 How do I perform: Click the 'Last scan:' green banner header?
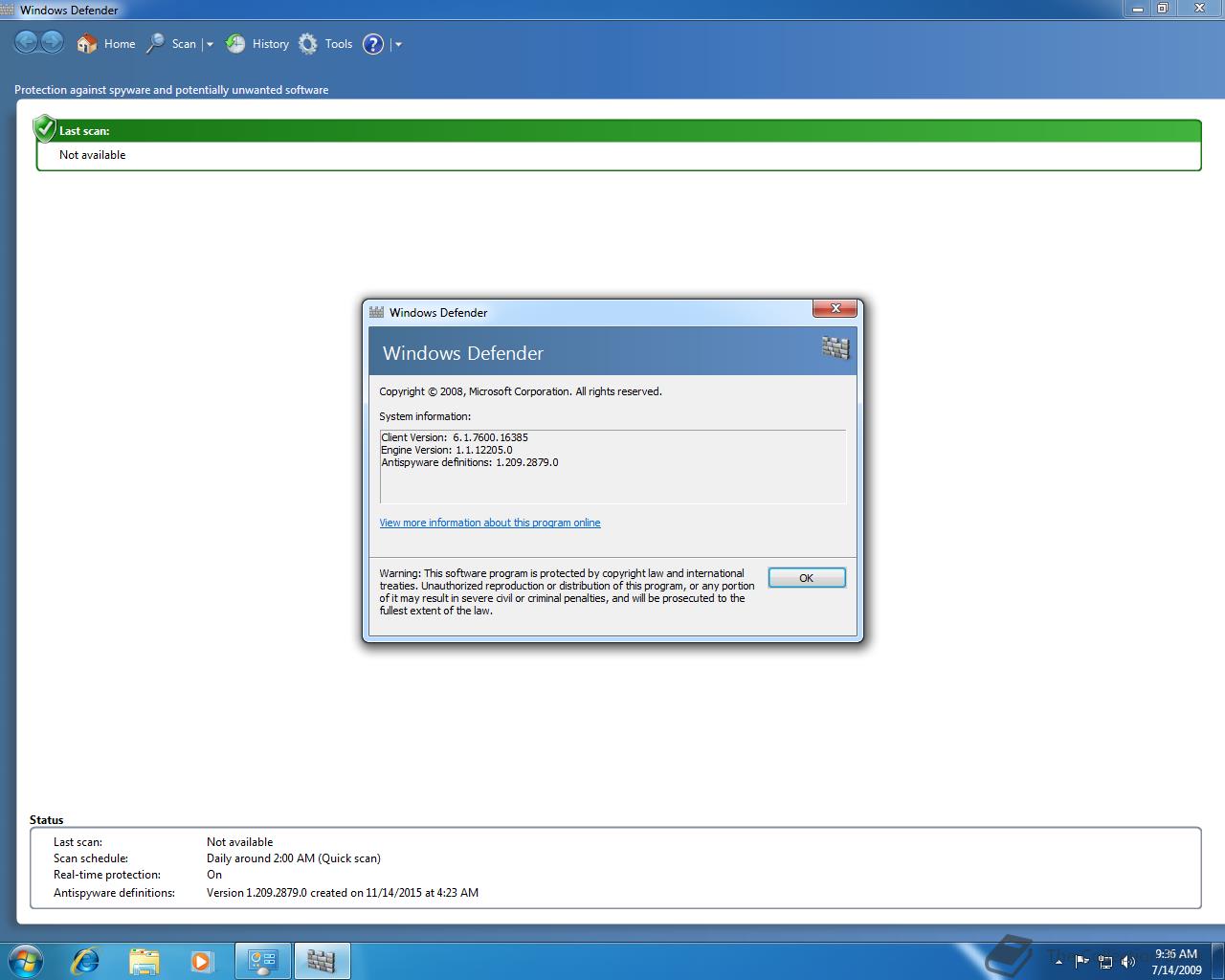point(618,130)
